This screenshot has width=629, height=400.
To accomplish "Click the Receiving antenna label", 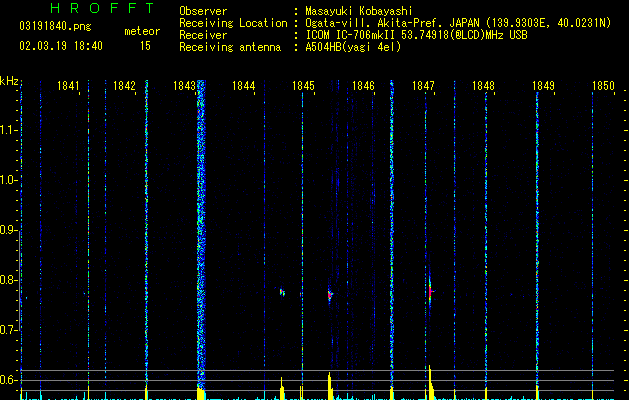I will click(230, 47).
